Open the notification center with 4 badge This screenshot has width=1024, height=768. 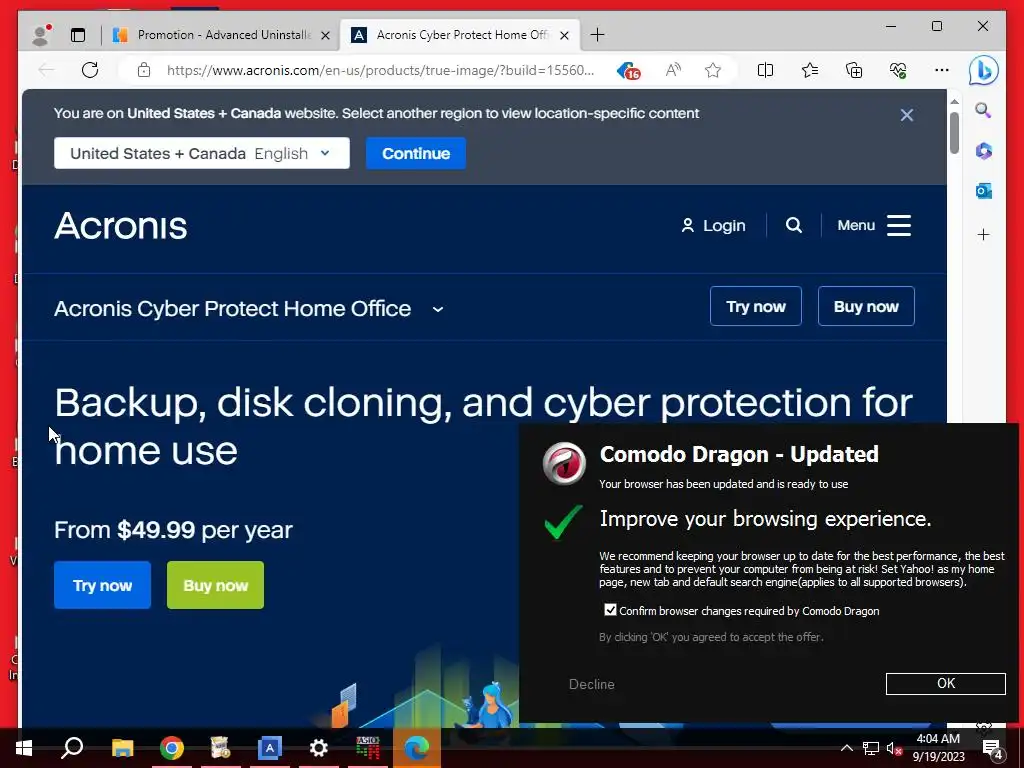pos(993,748)
